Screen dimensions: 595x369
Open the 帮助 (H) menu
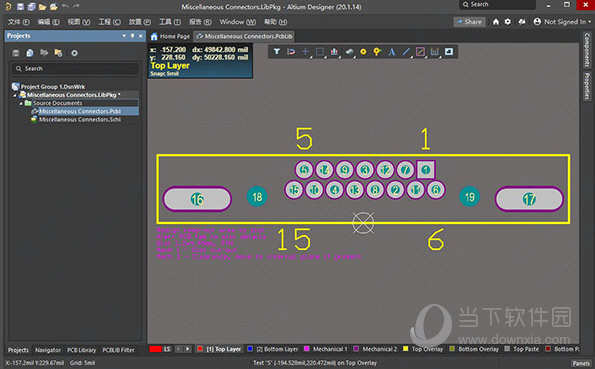[275, 22]
